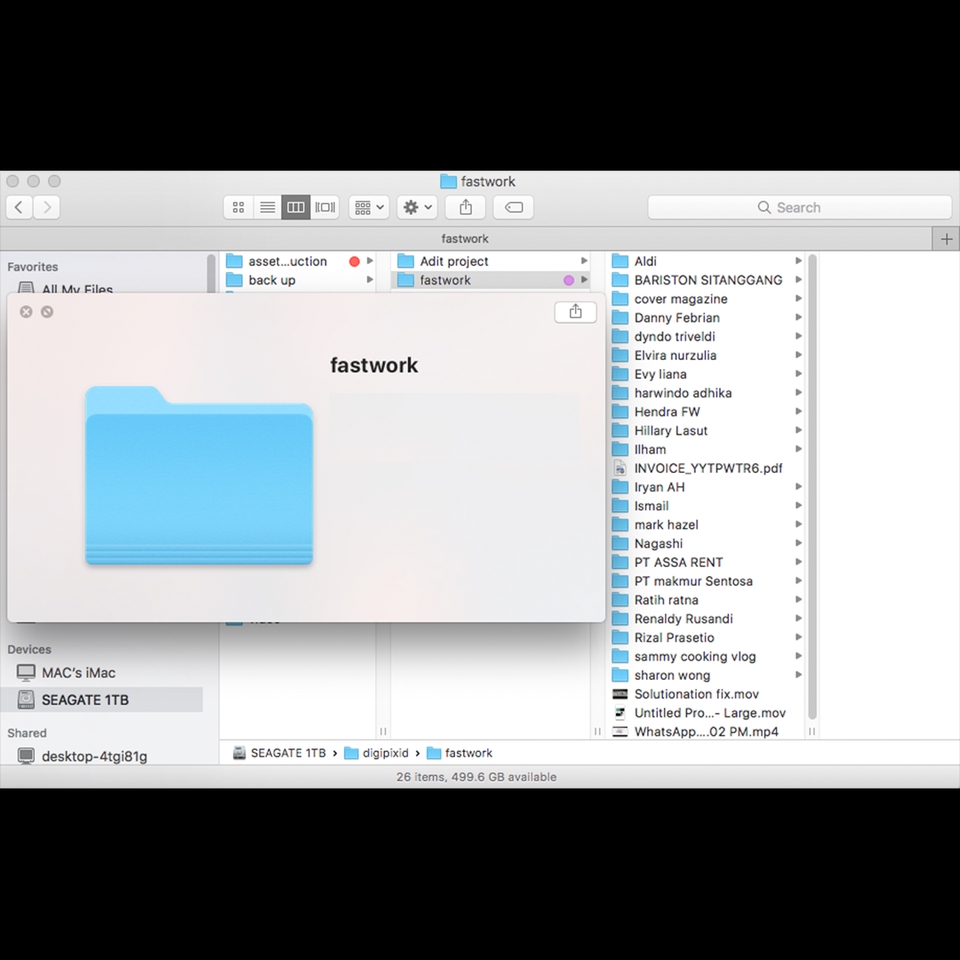Click inside the Search field
This screenshot has width=960, height=960.
click(800, 207)
